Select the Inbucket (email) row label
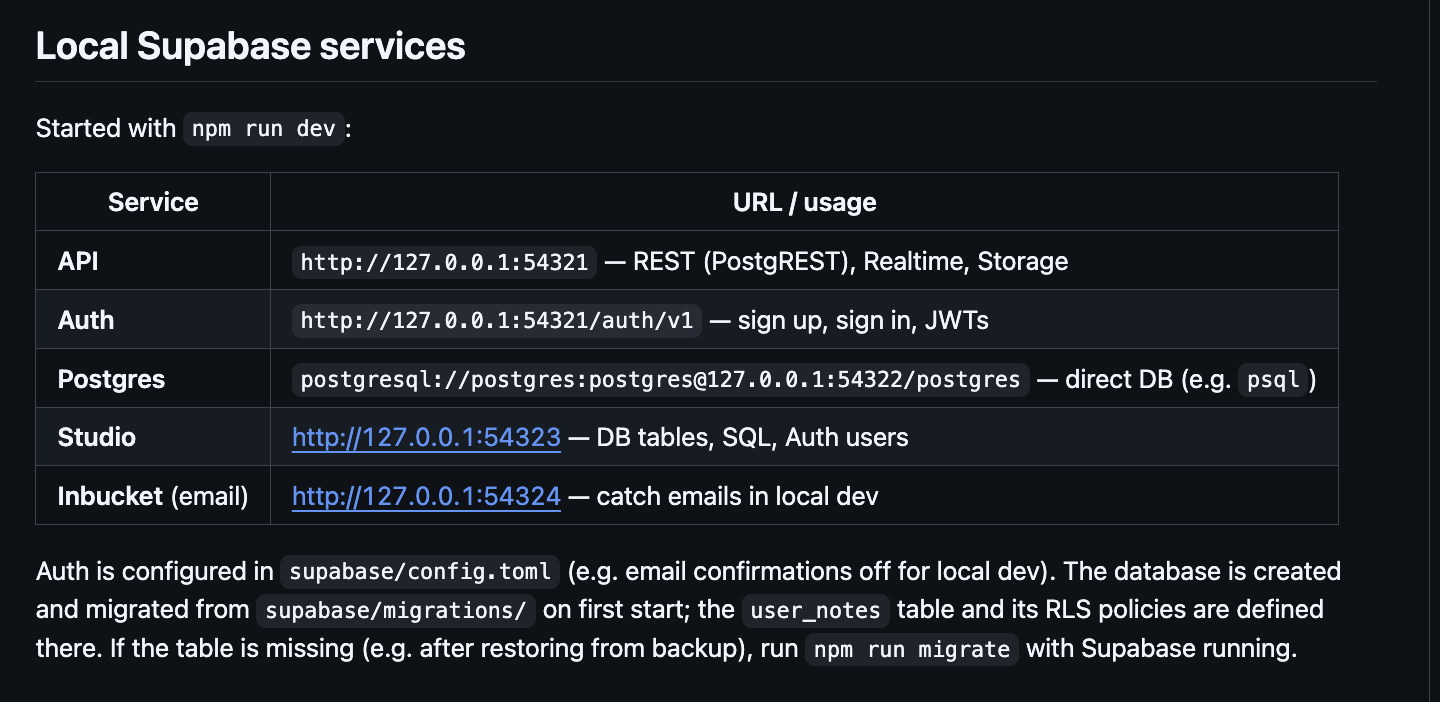The height and width of the screenshot is (702, 1440). click(153, 496)
